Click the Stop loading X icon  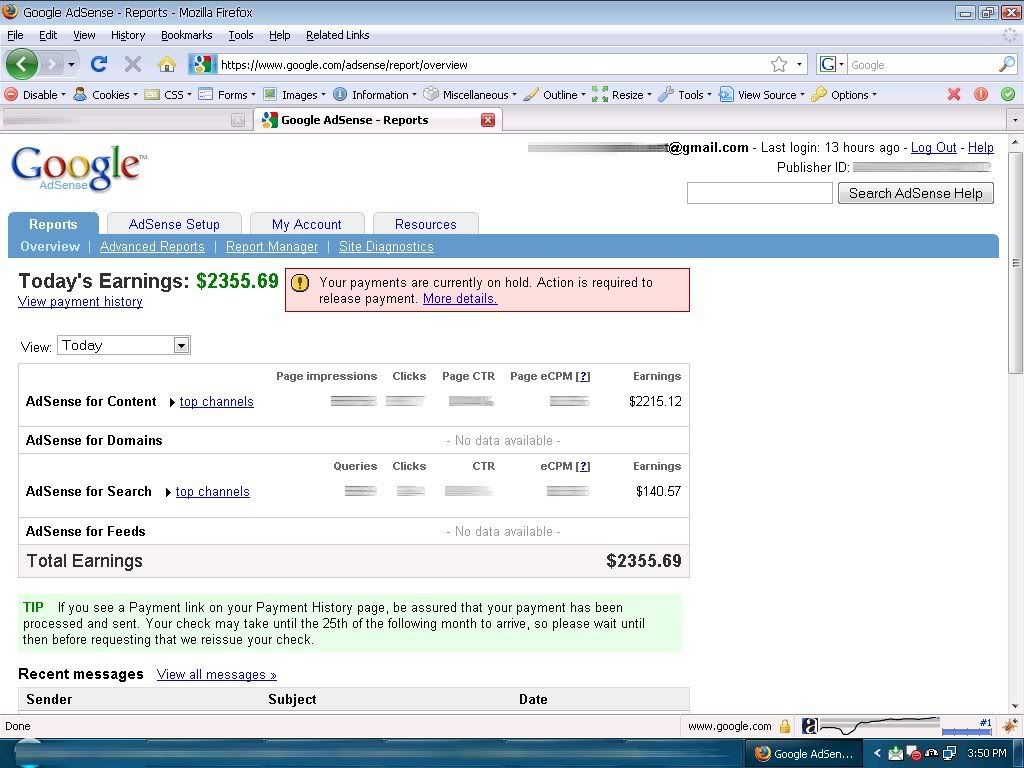click(133, 64)
